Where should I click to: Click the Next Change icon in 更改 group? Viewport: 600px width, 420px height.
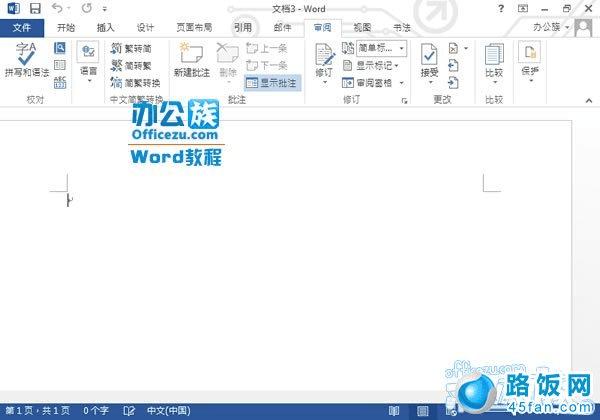pos(453,82)
